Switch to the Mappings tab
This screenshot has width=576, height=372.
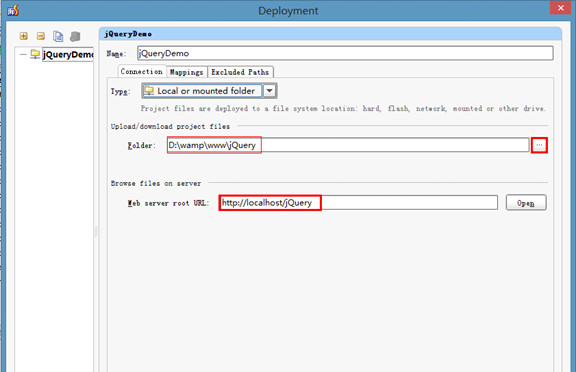pos(187,72)
